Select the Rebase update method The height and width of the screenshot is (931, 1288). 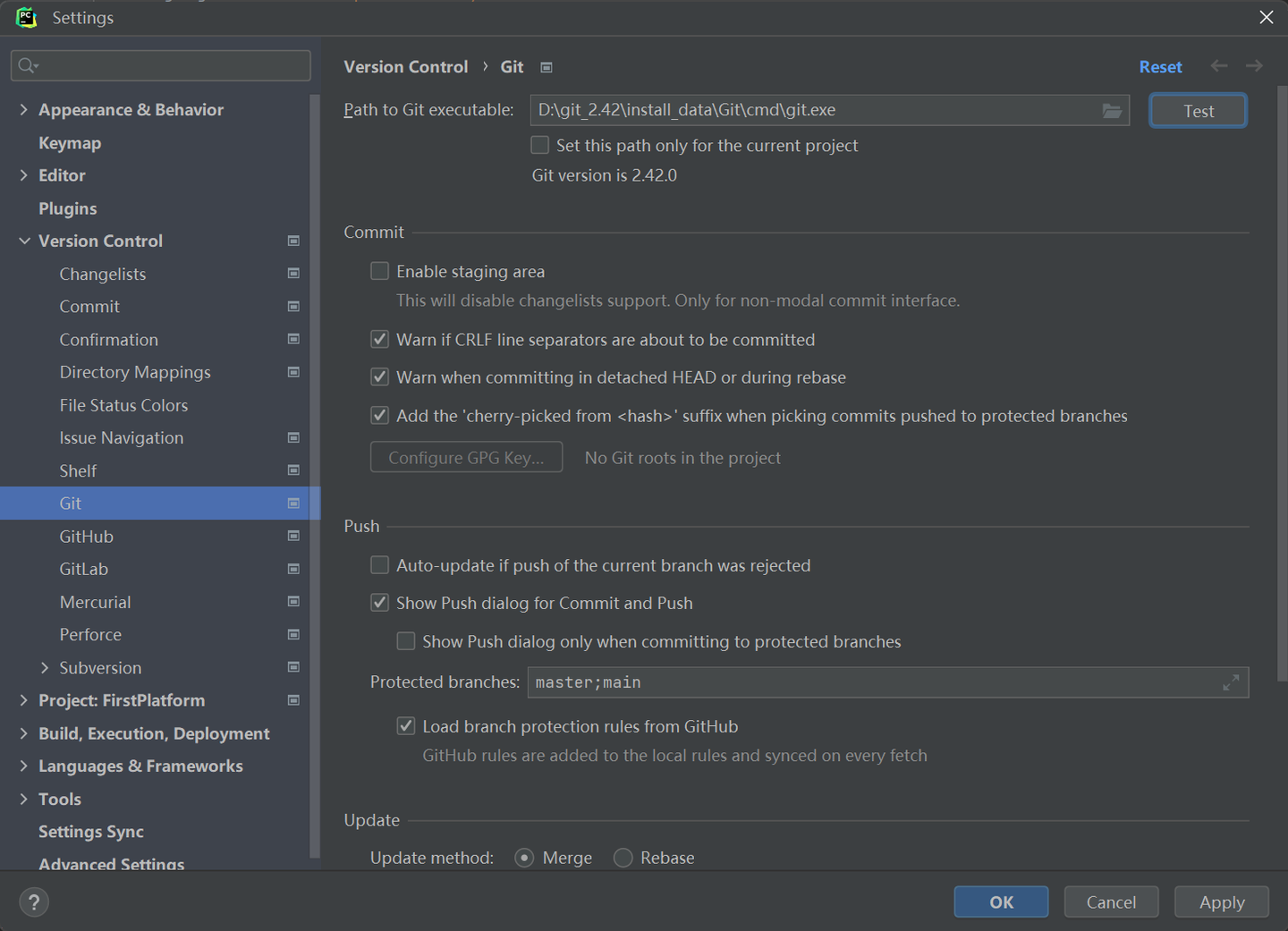(623, 858)
